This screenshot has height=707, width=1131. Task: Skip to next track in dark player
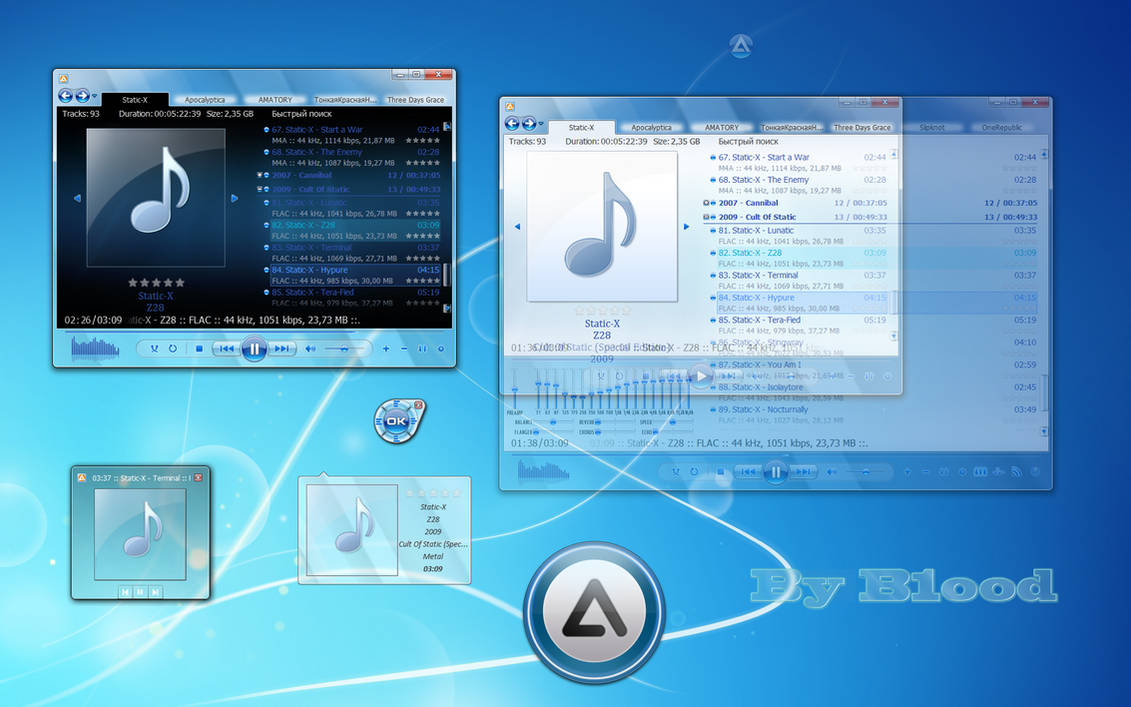click(282, 348)
